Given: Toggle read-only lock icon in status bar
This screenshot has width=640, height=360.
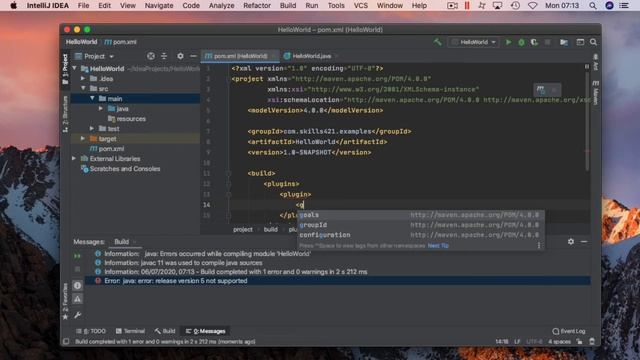Looking at the screenshot, I should point(579,341).
